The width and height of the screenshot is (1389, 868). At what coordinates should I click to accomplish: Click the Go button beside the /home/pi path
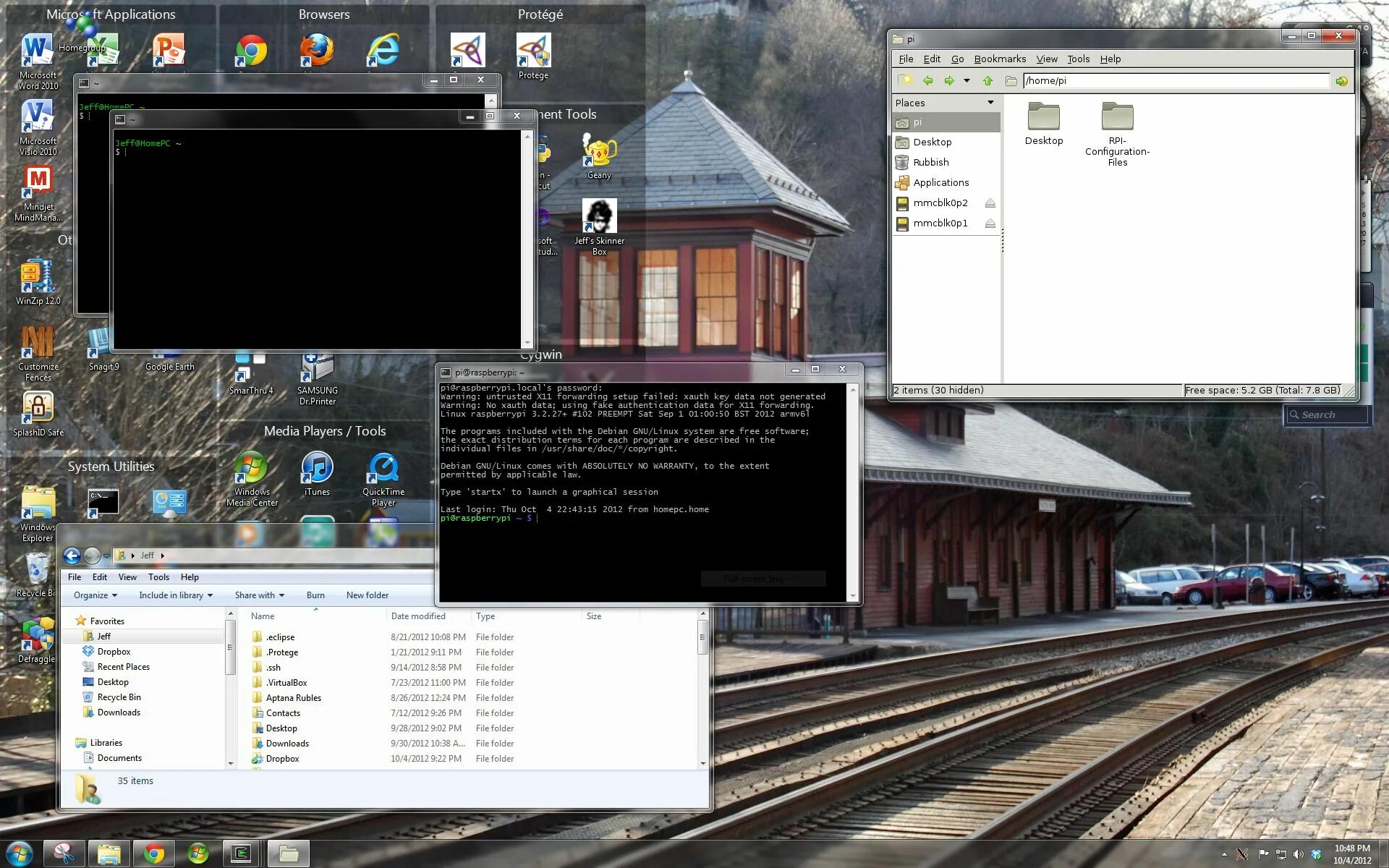(x=1341, y=81)
